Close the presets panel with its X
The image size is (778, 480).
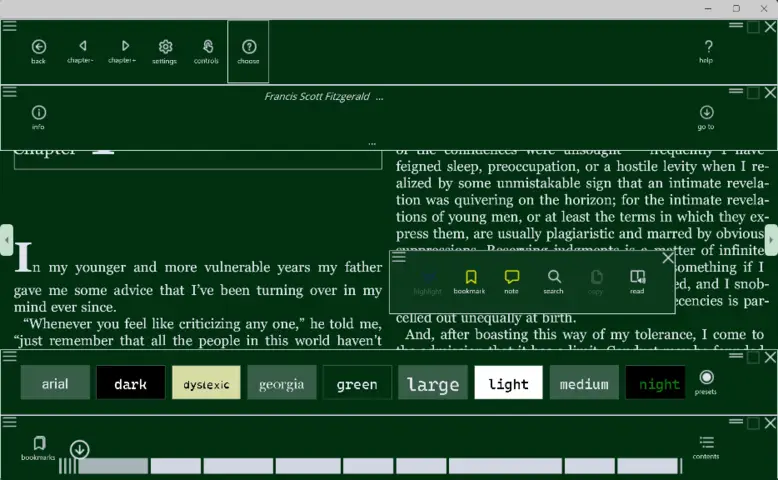pos(770,357)
